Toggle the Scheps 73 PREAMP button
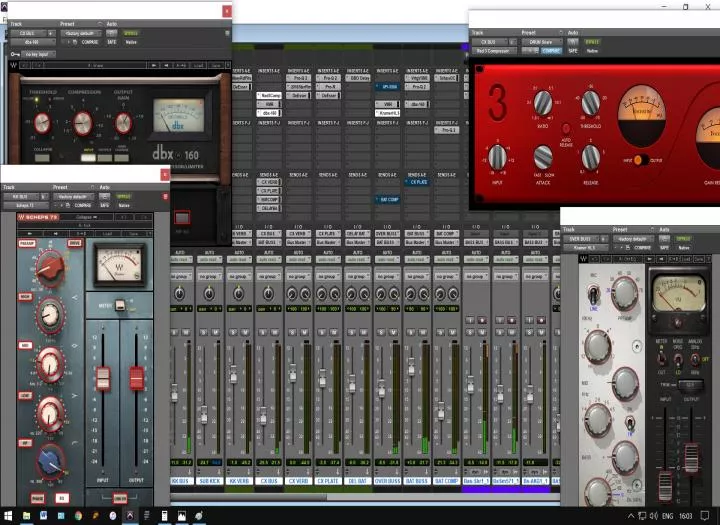The image size is (720, 525). (27, 243)
